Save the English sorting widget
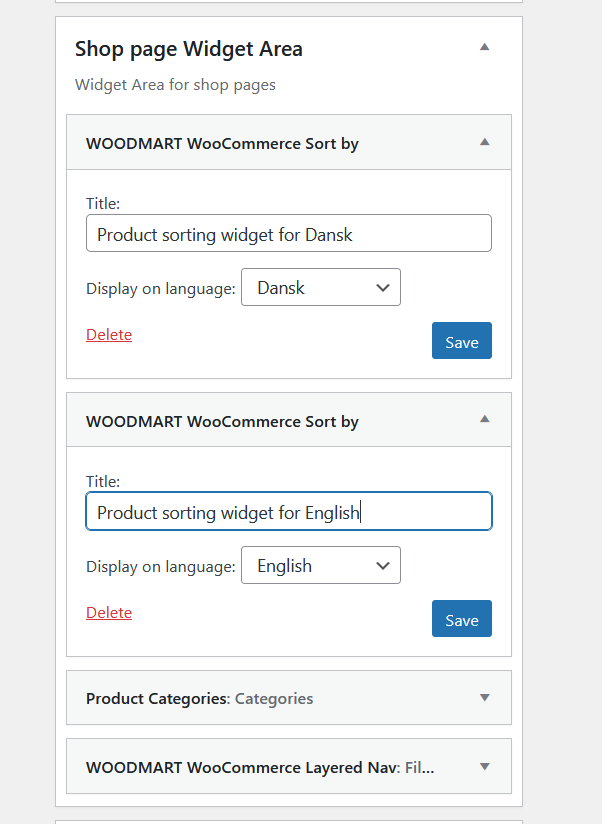 pyautogui.click(x=462, y=619)
